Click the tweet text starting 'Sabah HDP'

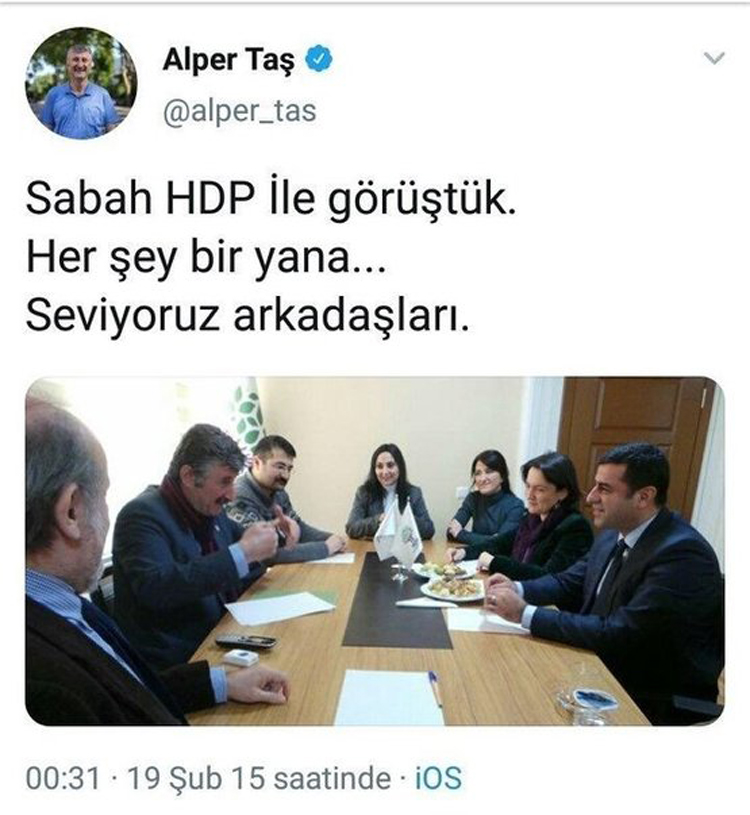271,200
